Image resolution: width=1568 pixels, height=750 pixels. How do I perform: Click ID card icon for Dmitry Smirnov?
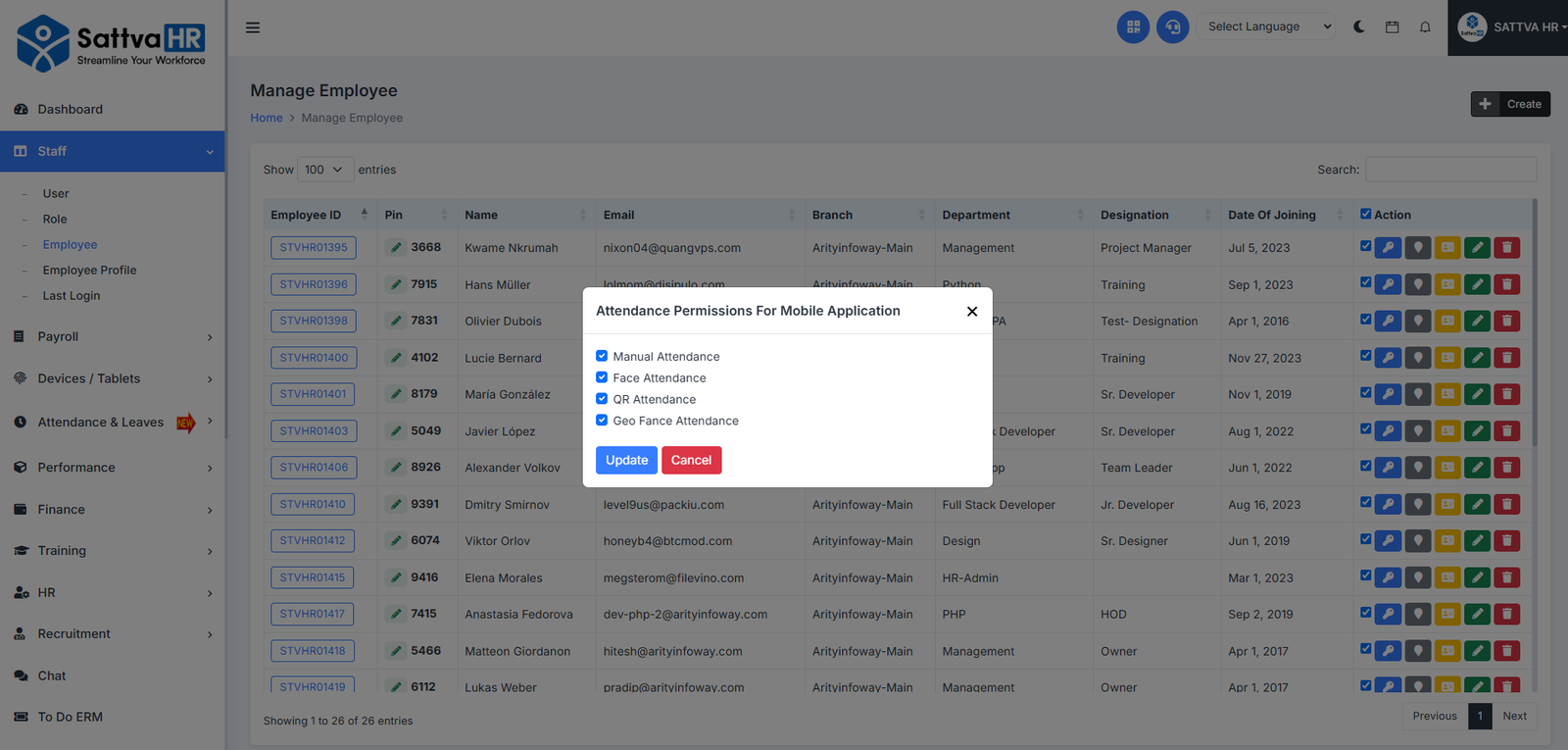tap(1447, 505)
